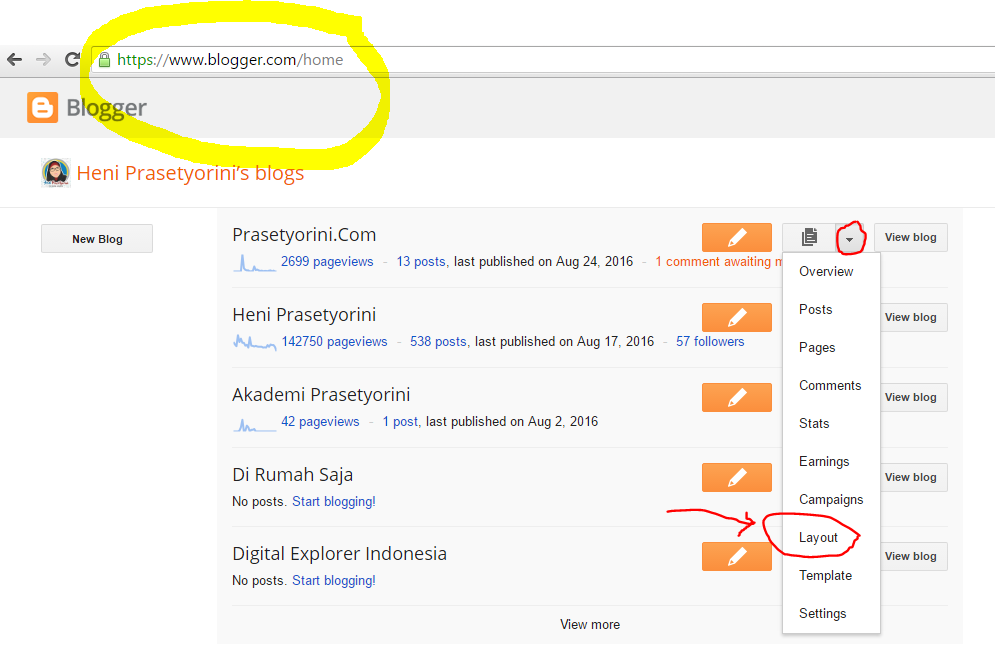The image size is (995, 659).
Task: Click the 1 post link
Action: [400, 421]
